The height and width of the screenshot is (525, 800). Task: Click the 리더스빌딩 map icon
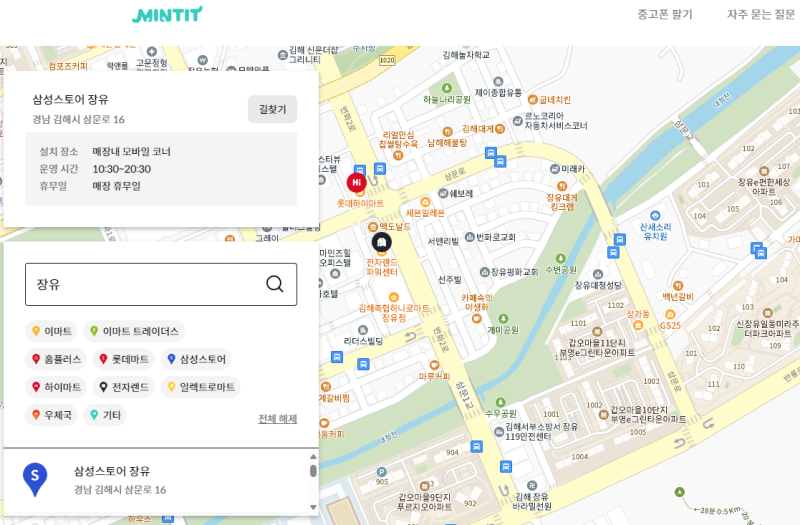[363, 330]
